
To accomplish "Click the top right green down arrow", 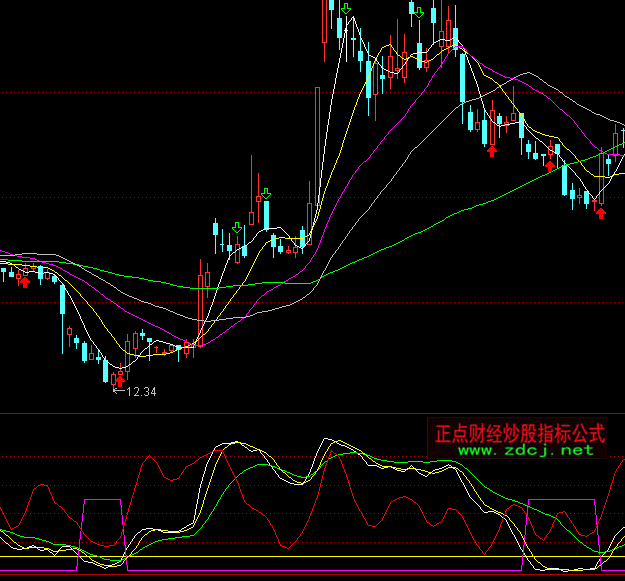I will [x=418, y=11].
